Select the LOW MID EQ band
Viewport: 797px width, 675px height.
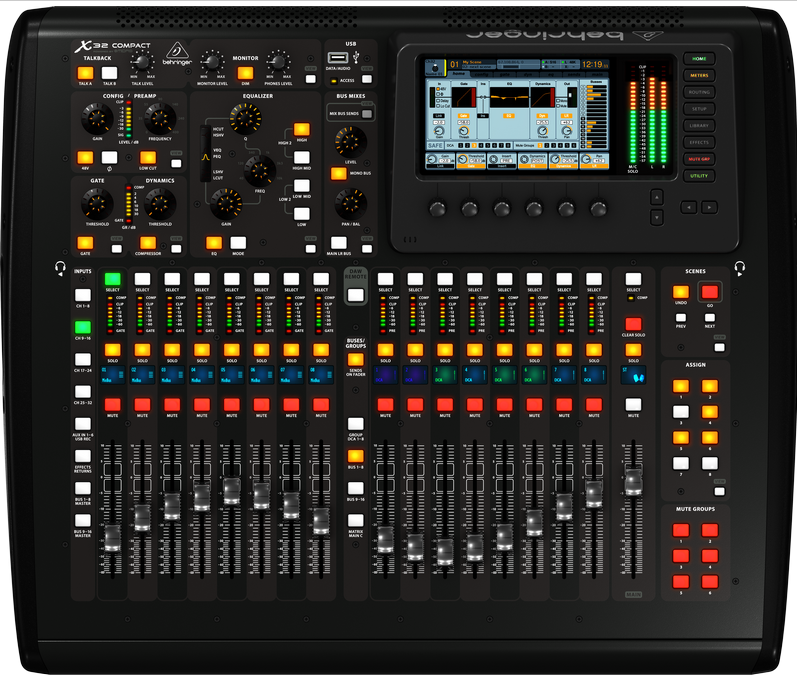pos(301,186)
